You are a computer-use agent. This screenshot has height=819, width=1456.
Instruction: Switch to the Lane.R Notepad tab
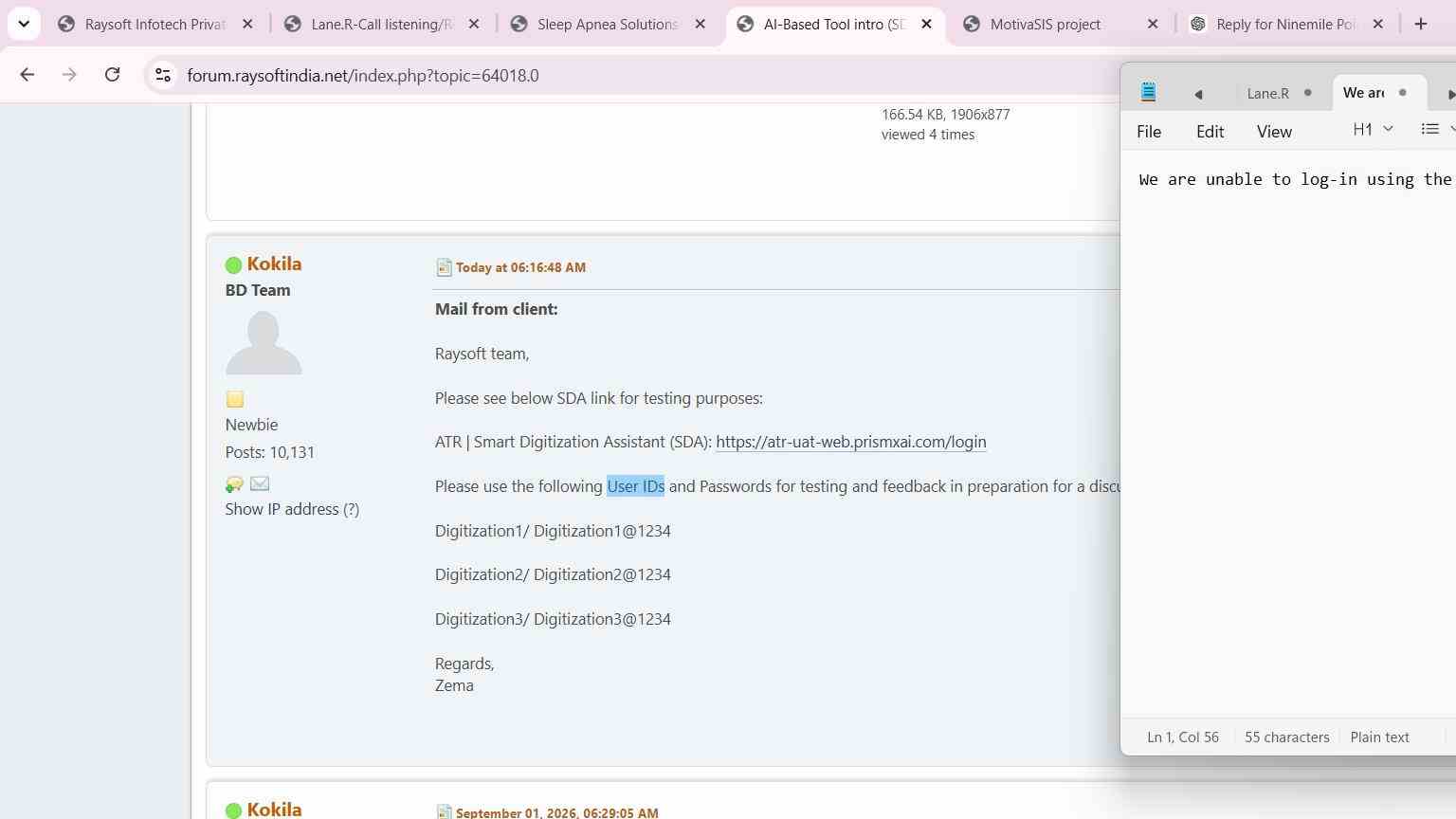click(1267, 93)
